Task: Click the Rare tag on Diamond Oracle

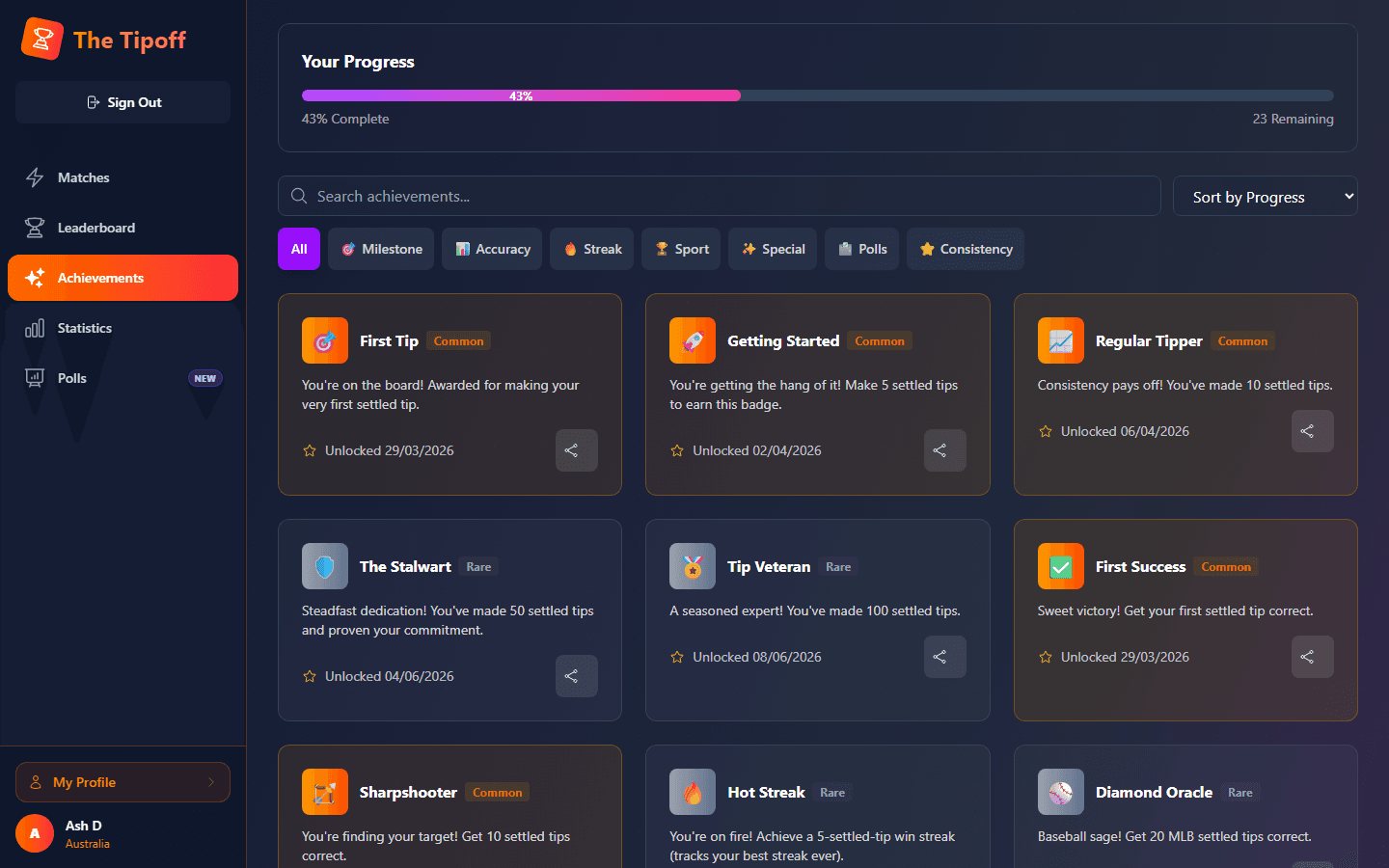Action: tap(1240, 793)
